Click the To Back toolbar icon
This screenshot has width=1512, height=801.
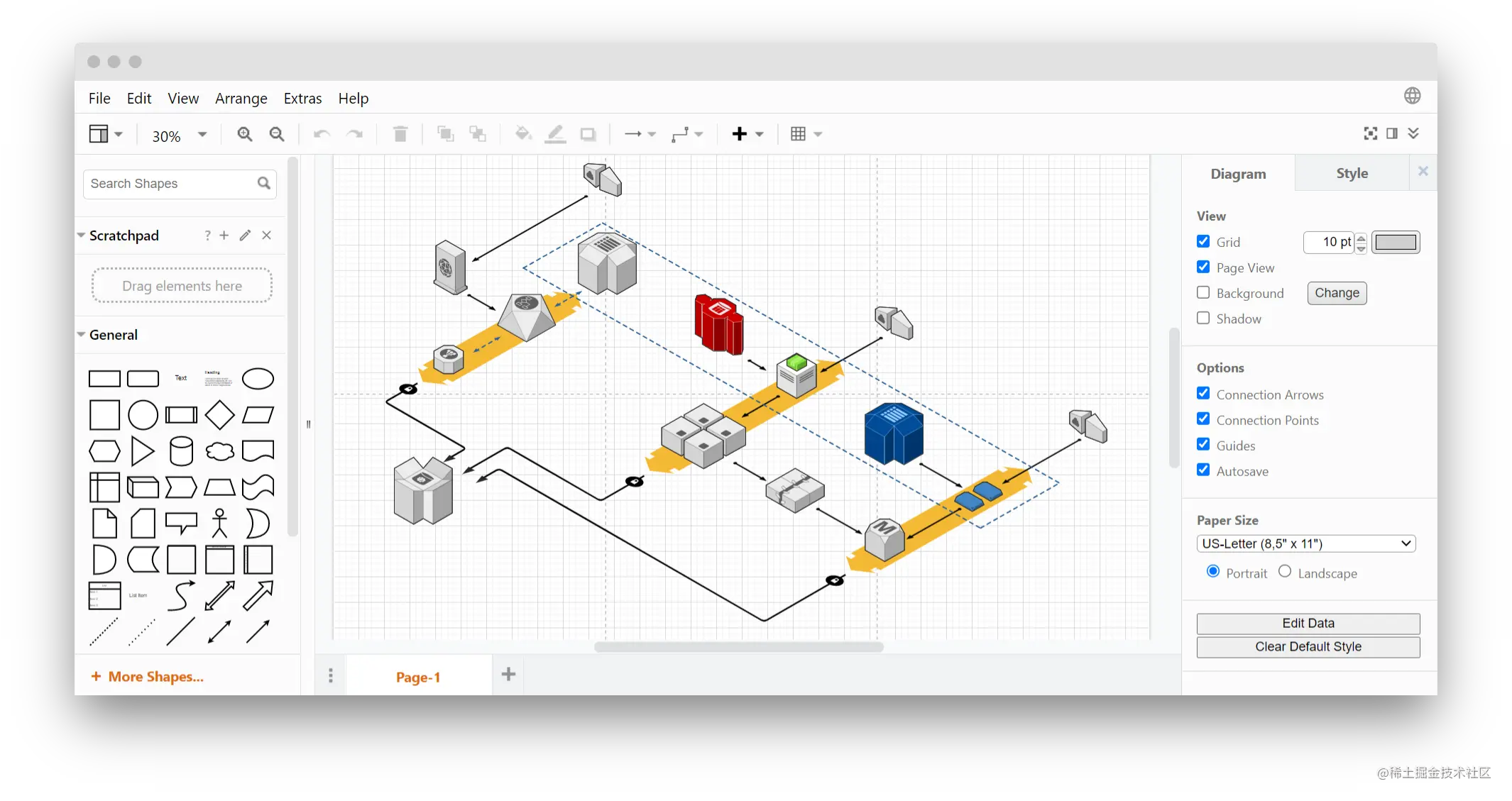click(478, 134)
